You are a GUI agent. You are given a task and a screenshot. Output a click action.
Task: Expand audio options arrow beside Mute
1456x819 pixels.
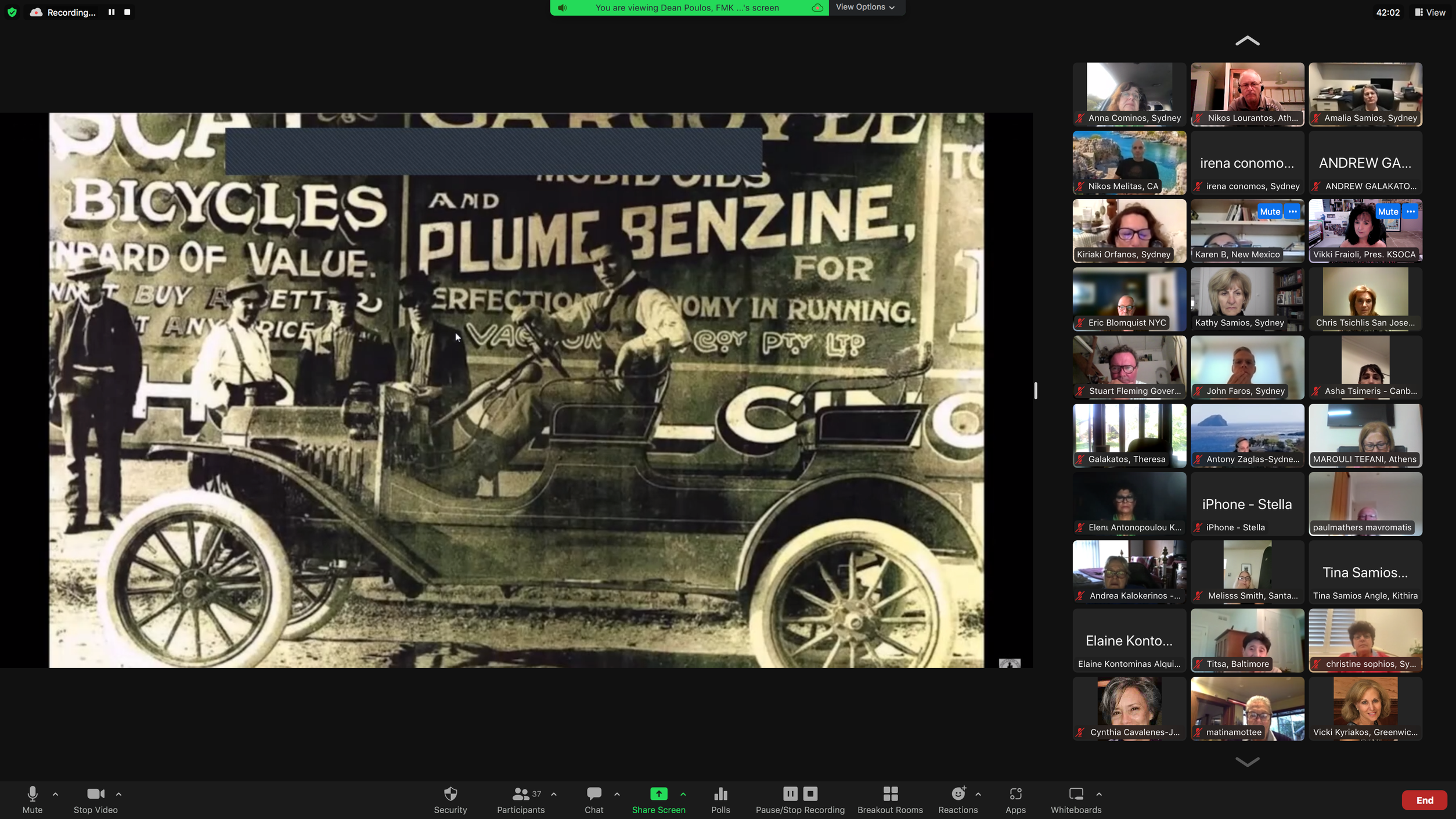(55, 794)
